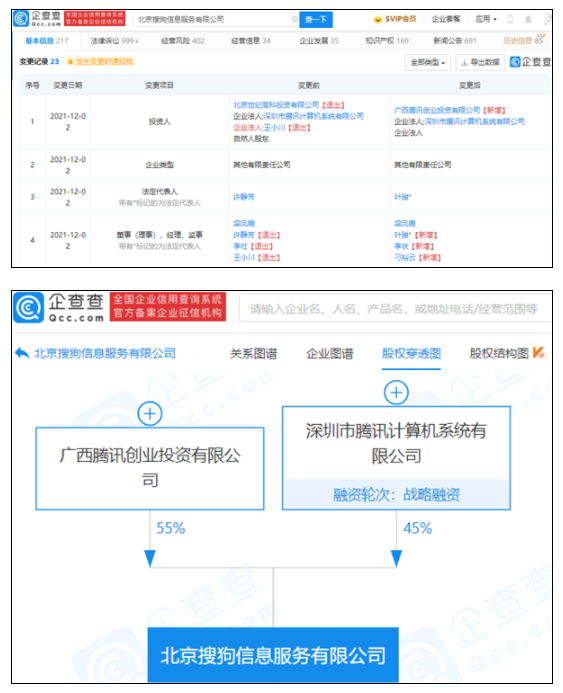Open SVIP会员 membership link
Viewport: 563px width, 693px height.
[400, 19]
